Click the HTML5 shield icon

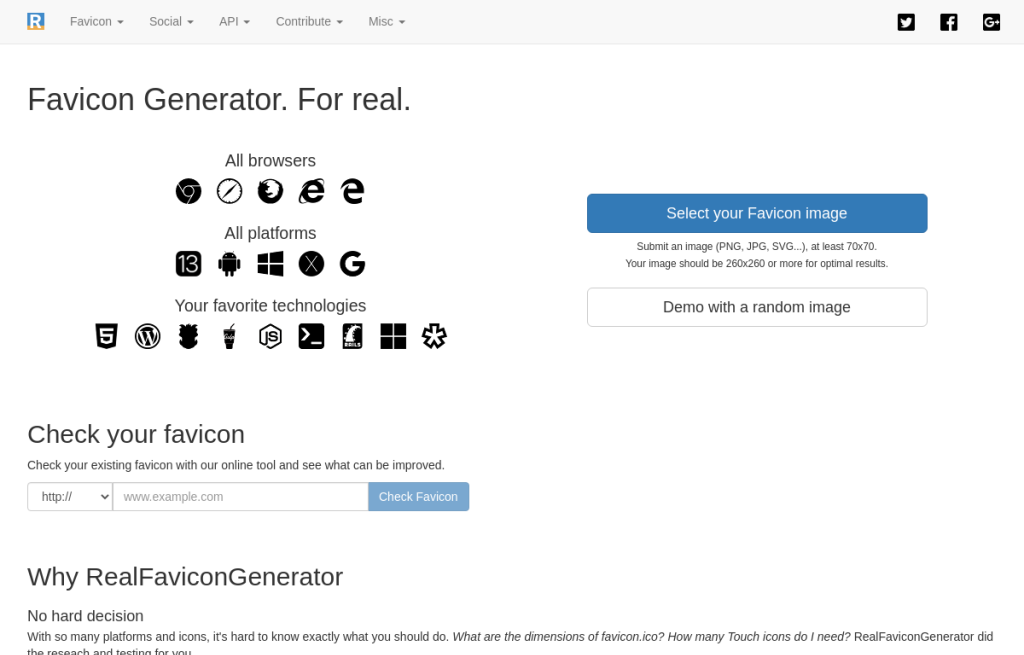(x=106, y=336)
